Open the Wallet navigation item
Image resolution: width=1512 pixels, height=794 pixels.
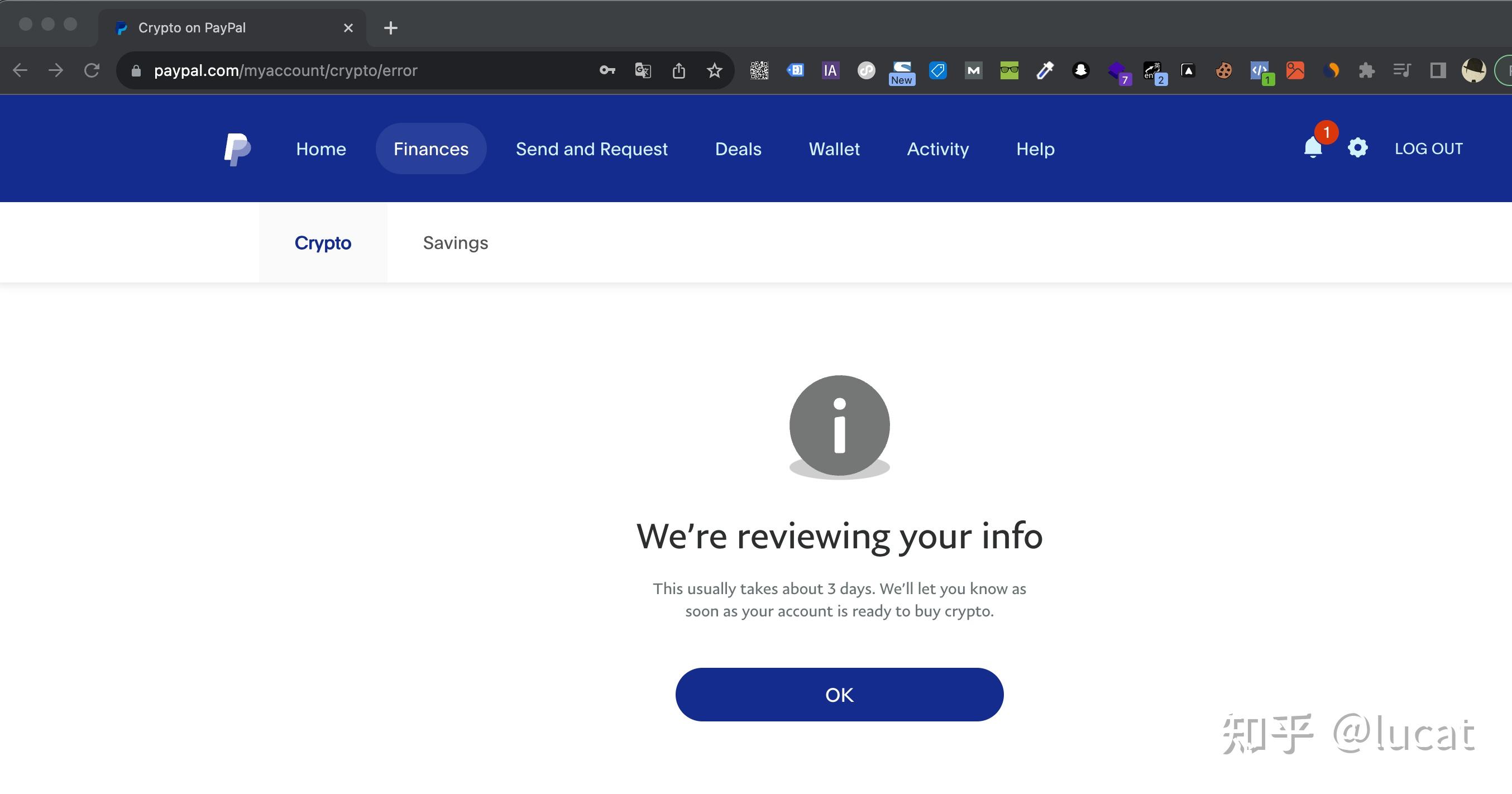point(834,149)
